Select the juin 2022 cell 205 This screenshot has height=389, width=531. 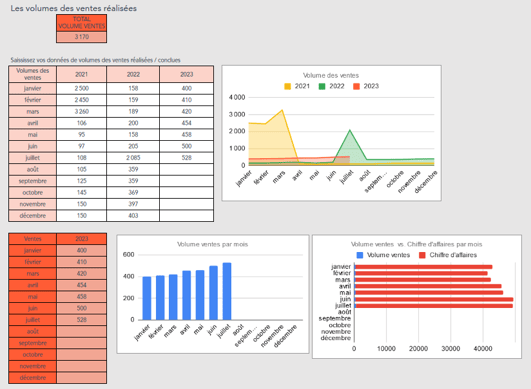point(133,146)
